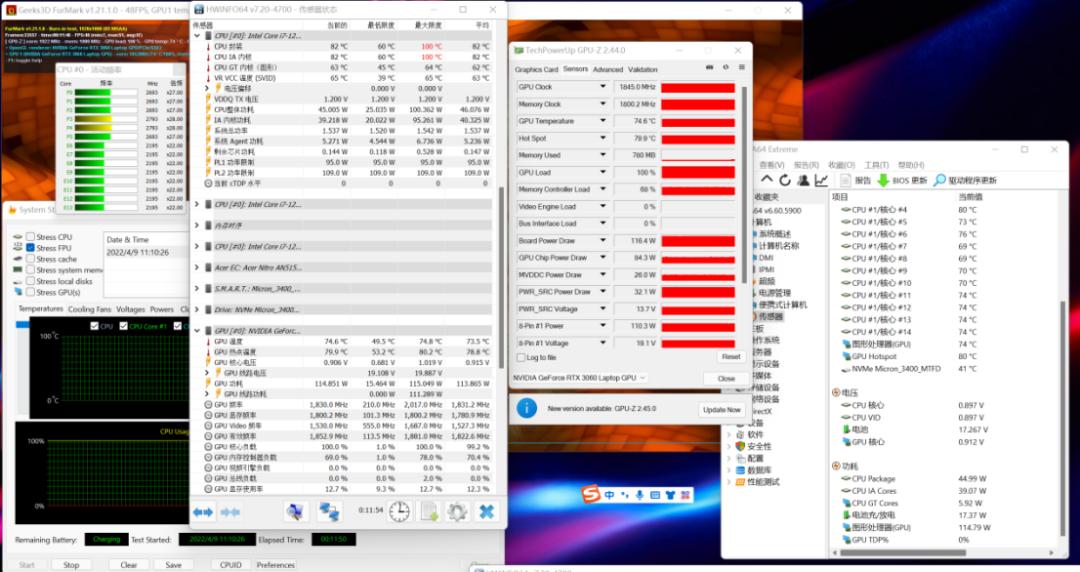The height and width of the screenshot is (572, 1080).
Task: Check the Log to file box in GPU-Z
Action: (x=521, y=357)
